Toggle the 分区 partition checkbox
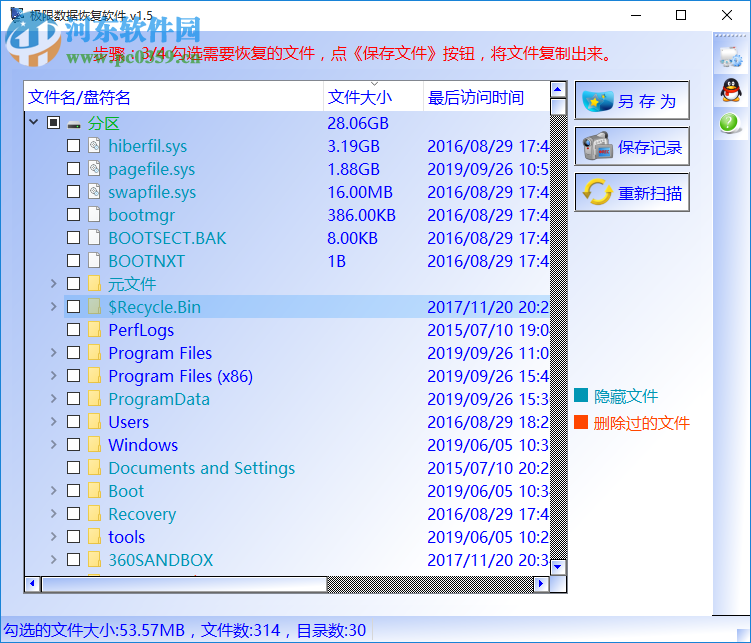Screen dimensions: 751x643 pyautogui.click(x=53, y=123)
